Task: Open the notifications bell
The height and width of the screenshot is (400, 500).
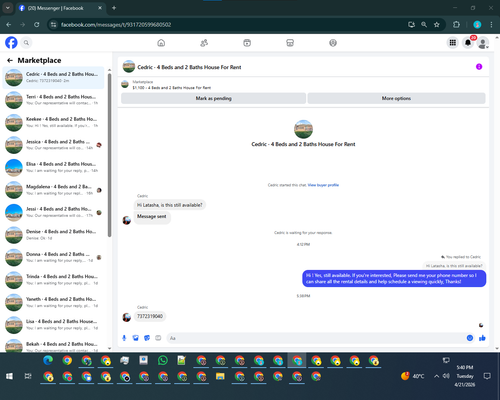Action: coord(468,43)
